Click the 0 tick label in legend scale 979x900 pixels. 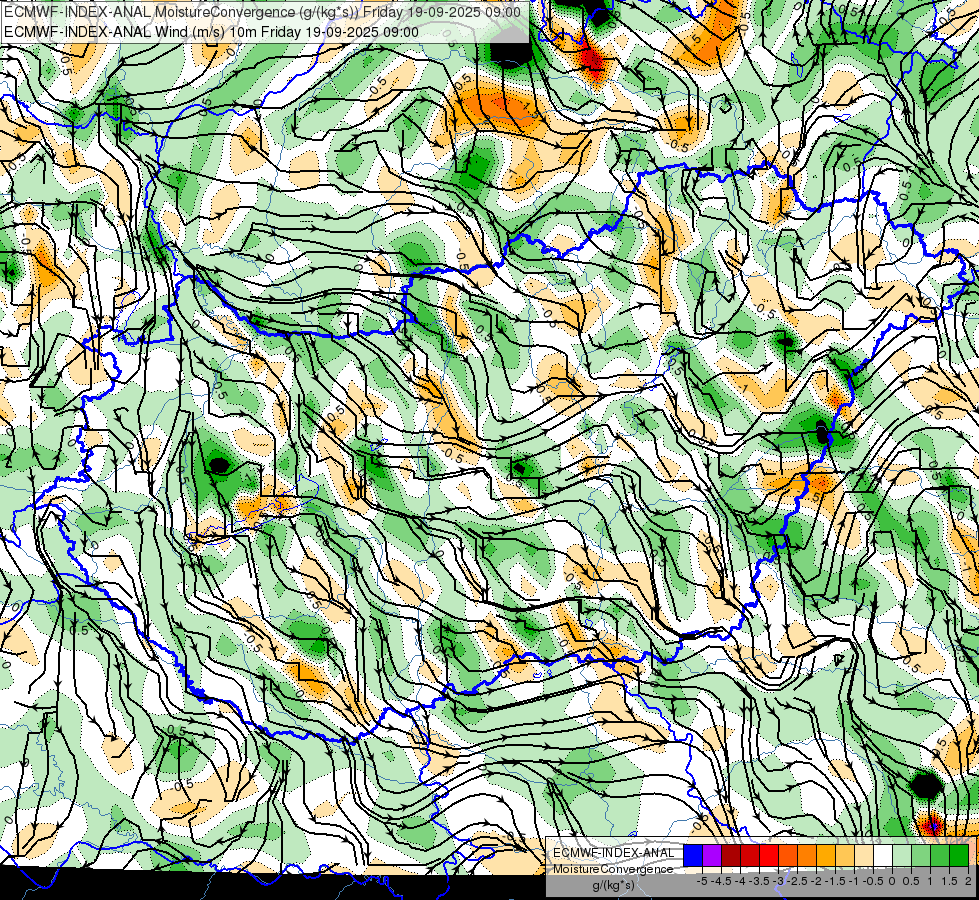(x=892, y=881)
